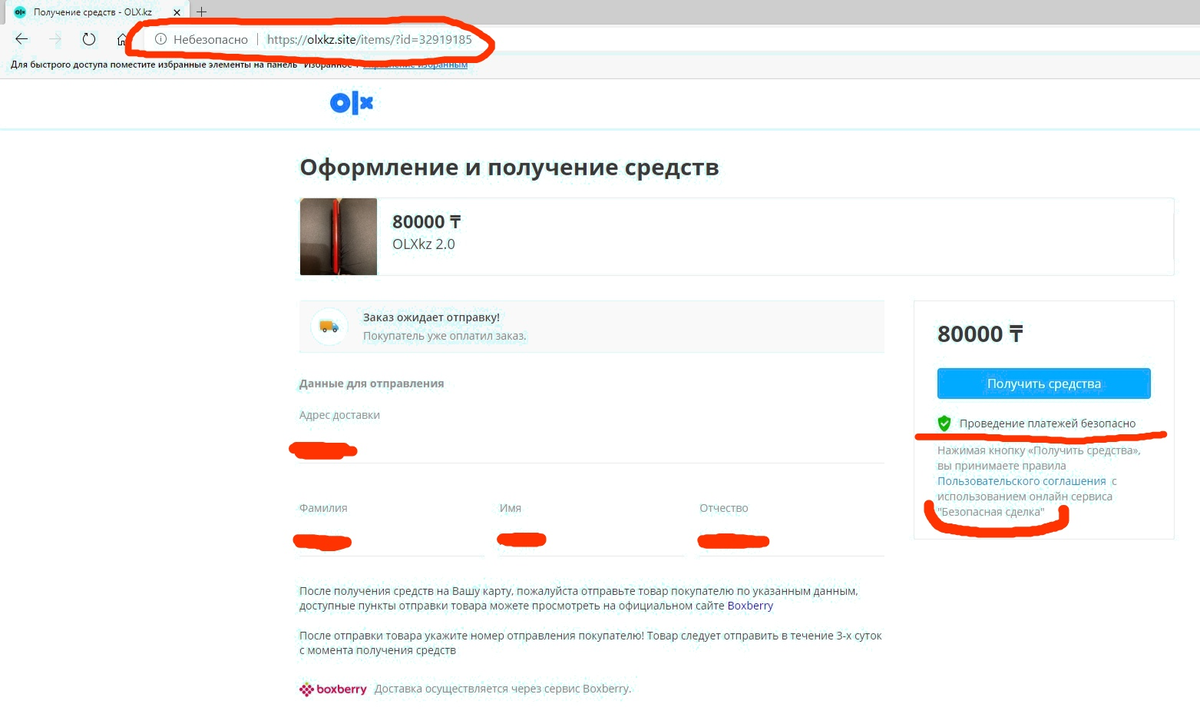
Task: Click the address bar URL olxkz.site
Action: tap(369, 40)
